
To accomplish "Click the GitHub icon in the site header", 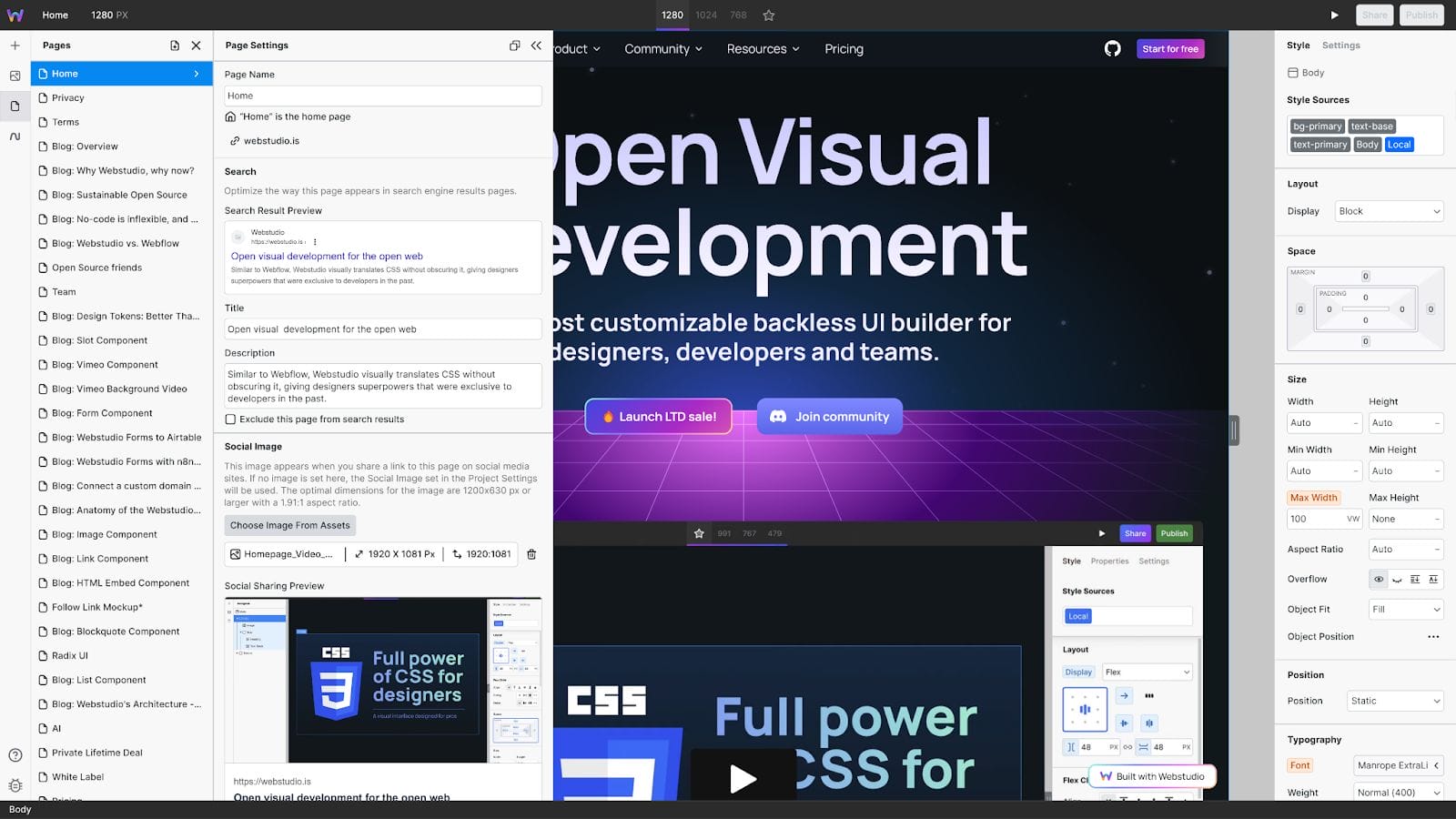I will point(1112,49).
